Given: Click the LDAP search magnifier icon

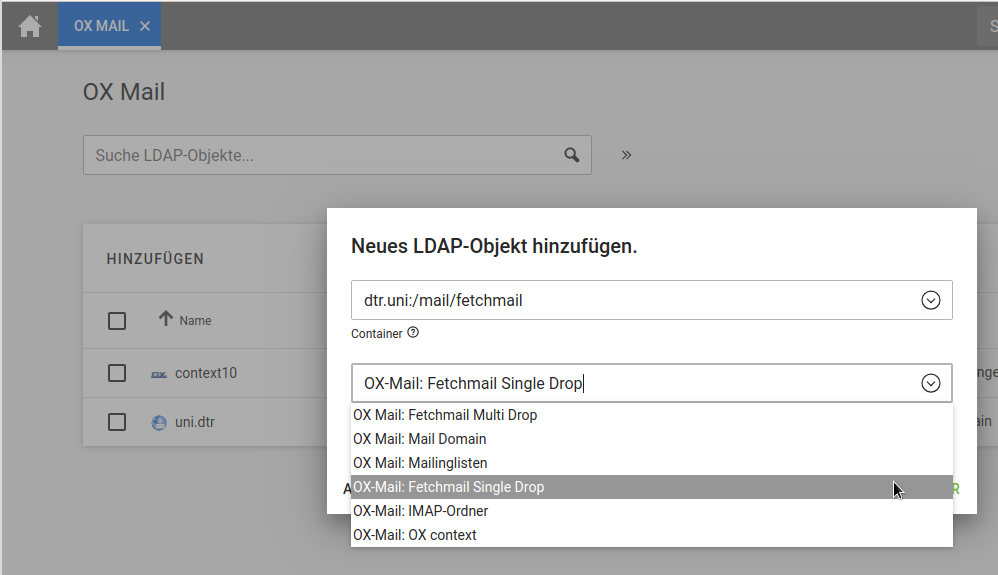Looking at the screenshot, I should (572, 155).
